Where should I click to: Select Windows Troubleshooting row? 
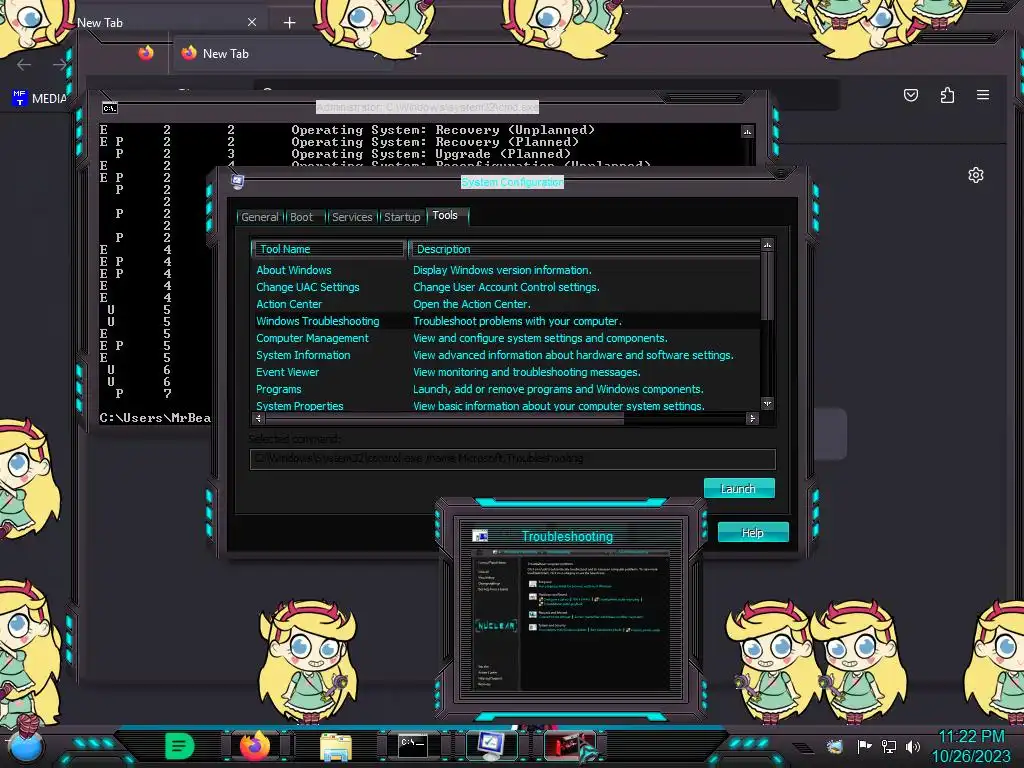[x=506, y=321]
